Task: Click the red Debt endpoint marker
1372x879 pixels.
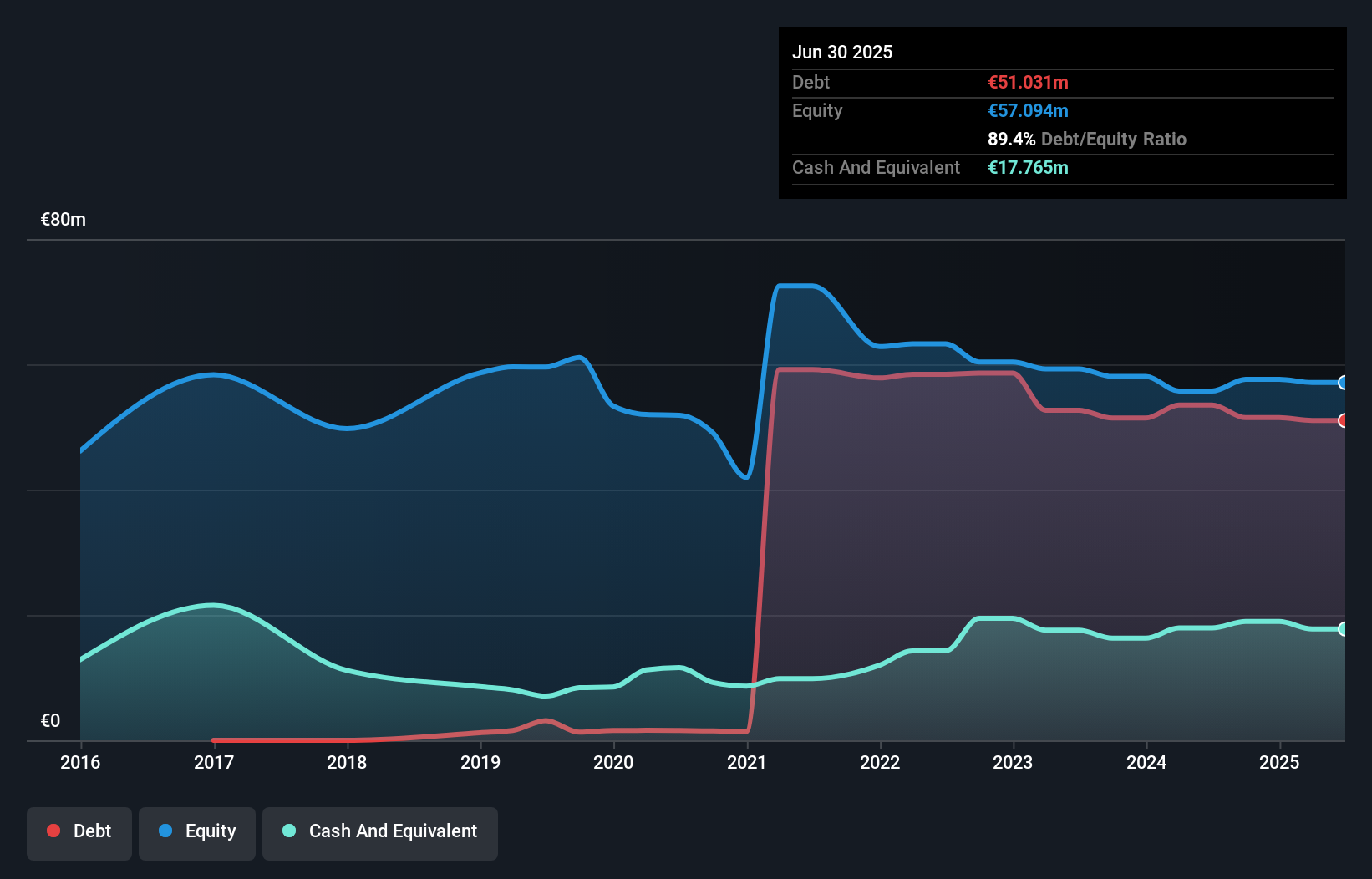Action: coord(1344,420)
